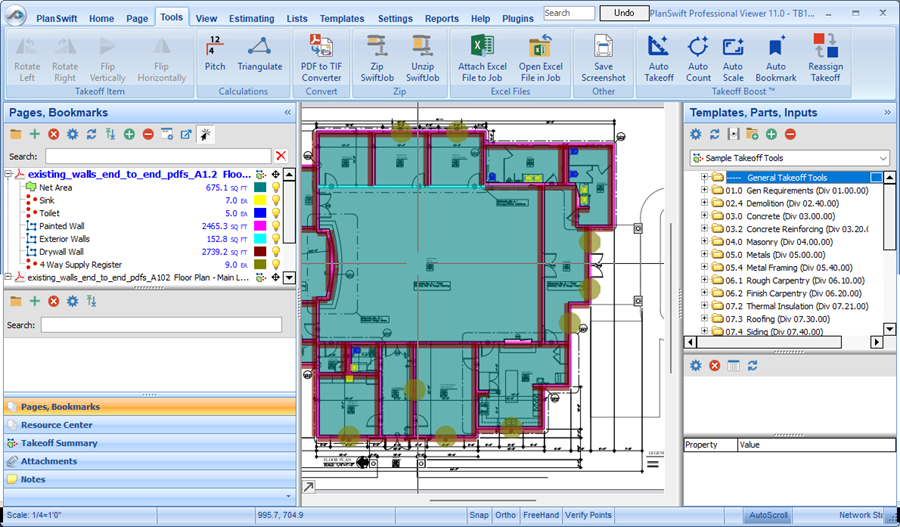Open Takeoff Summary panel
900x527 pixels.
[x=150, y=443]
